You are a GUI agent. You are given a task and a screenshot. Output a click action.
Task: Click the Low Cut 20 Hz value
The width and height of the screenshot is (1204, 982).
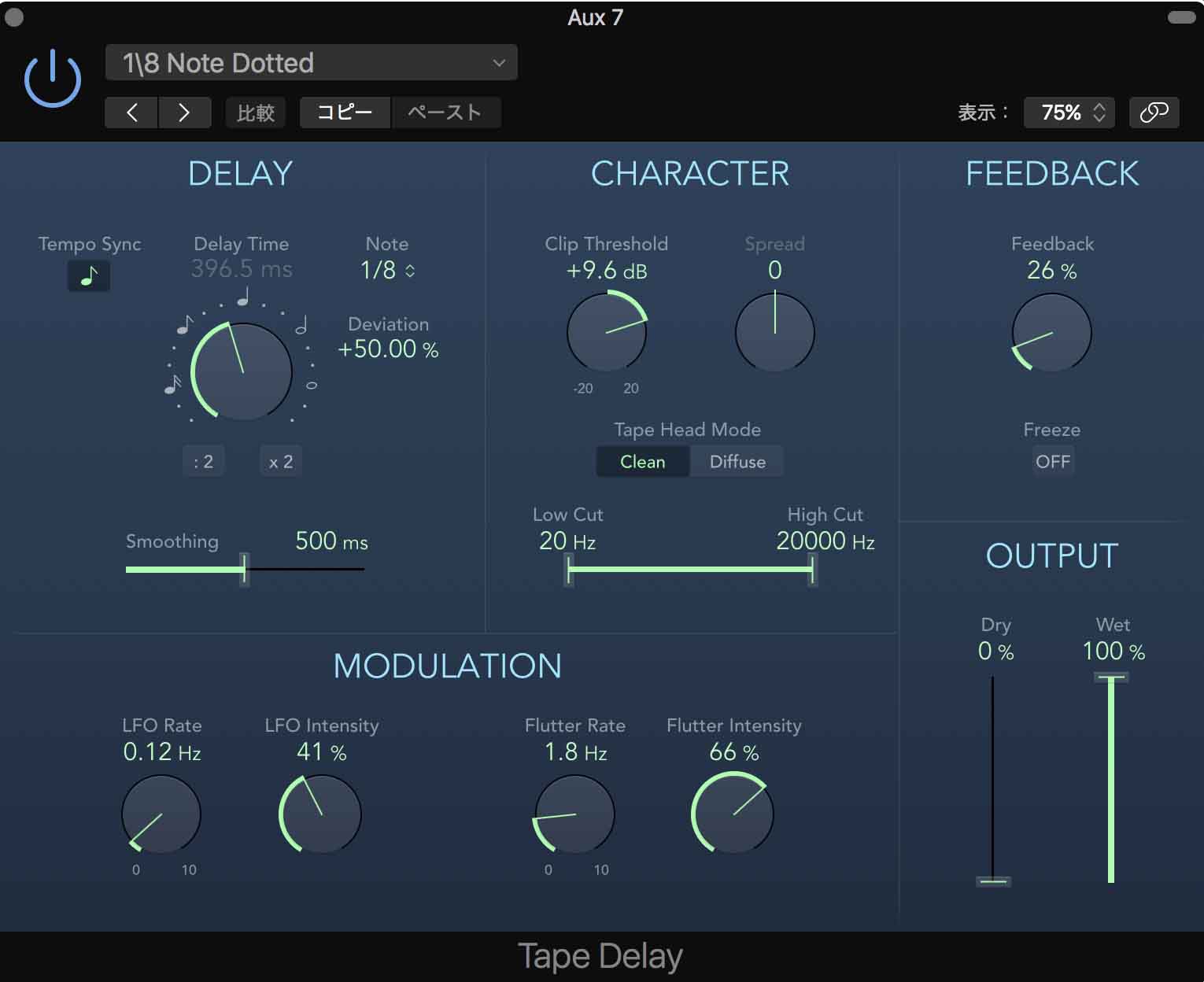tap(567, 541)
